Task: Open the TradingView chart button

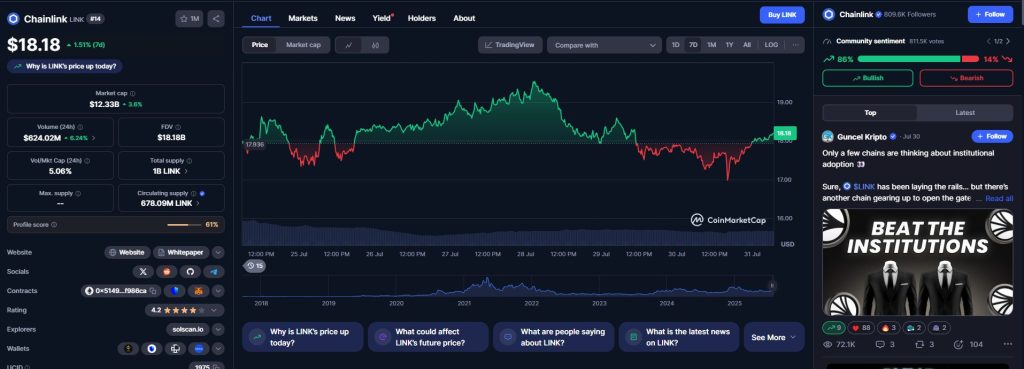Action: [x=510, y=45]
